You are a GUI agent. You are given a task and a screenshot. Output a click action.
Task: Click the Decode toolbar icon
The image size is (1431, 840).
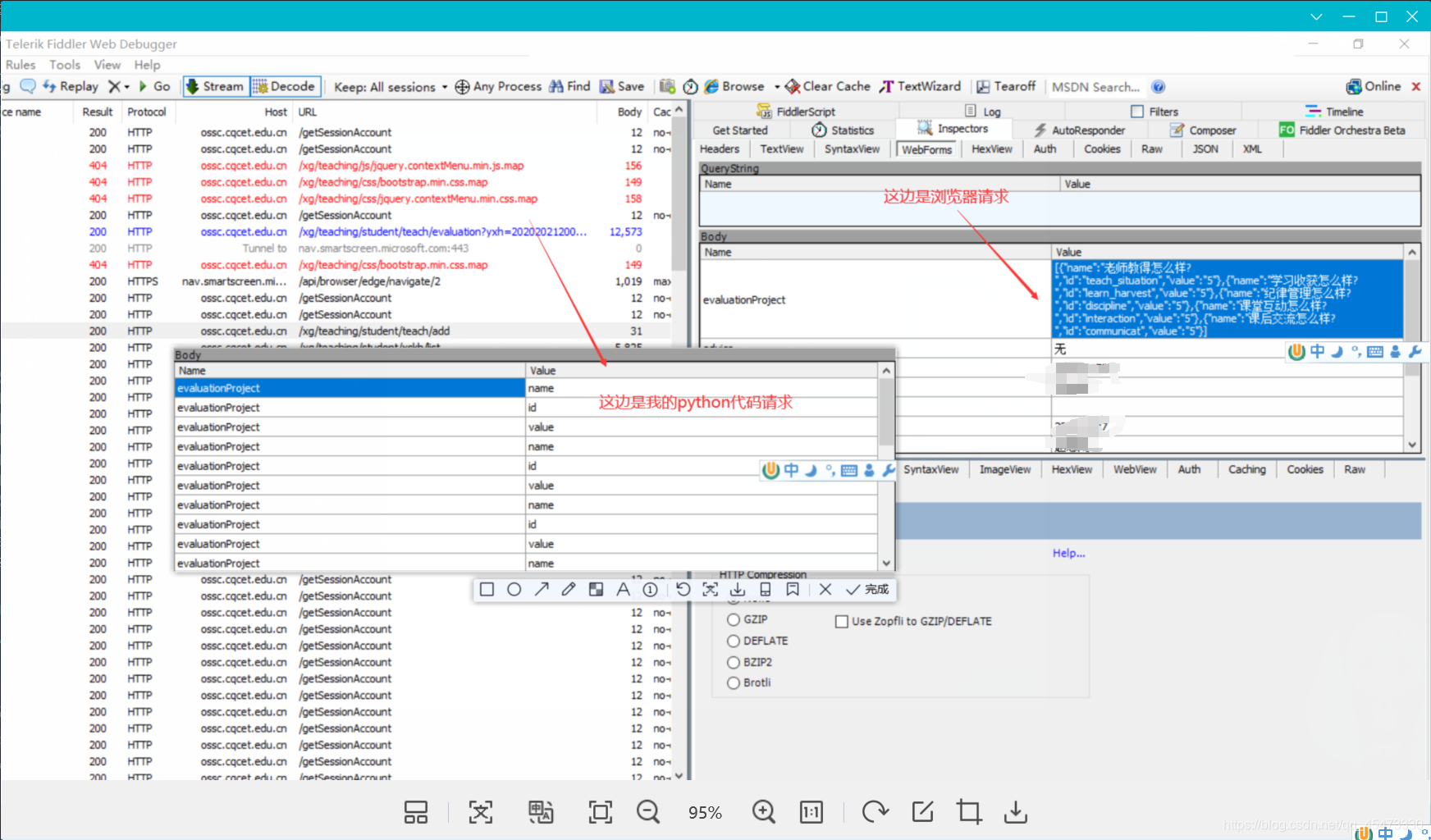(x=260, y=87)
